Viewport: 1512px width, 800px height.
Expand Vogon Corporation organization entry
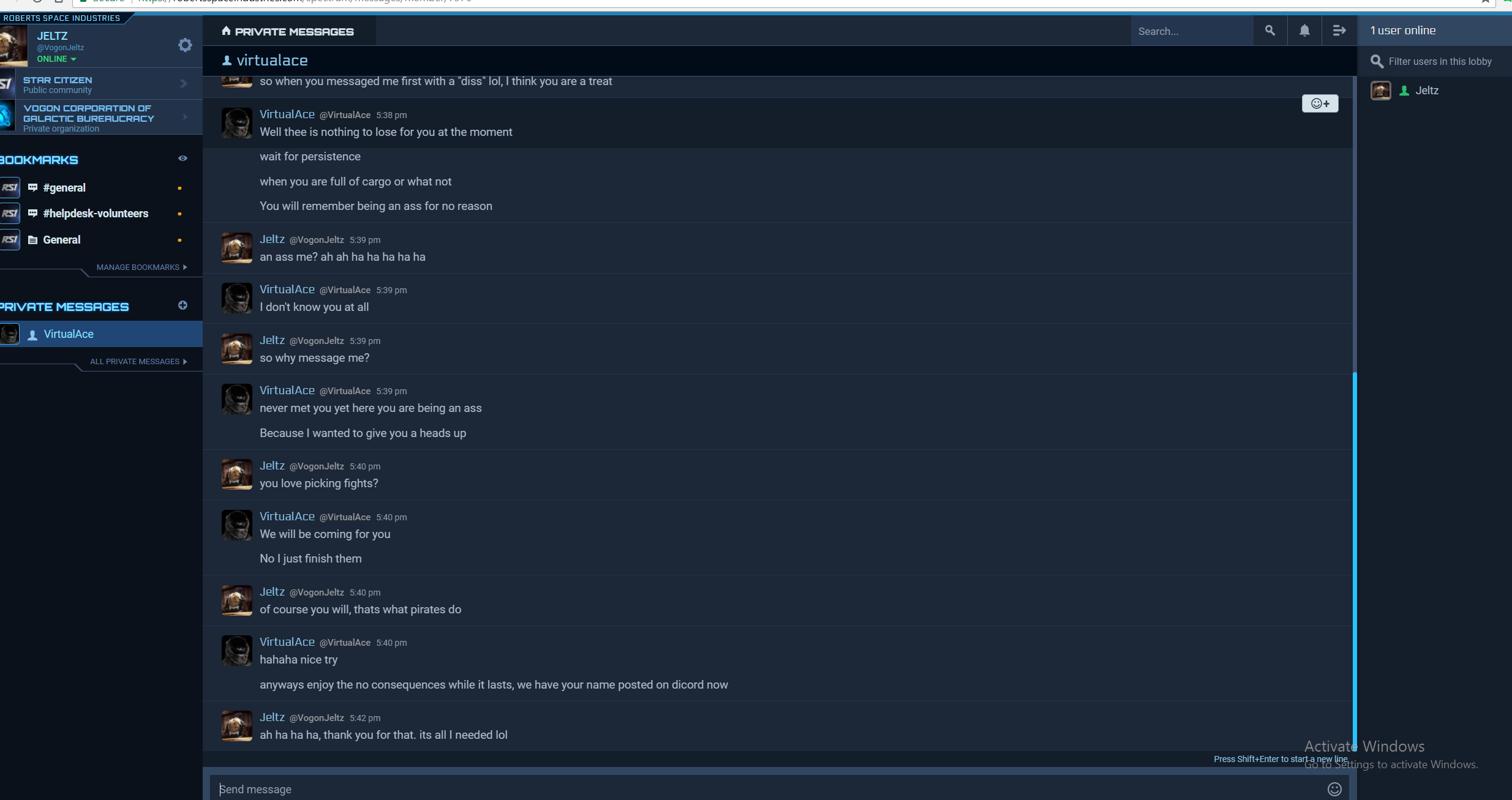pyautogui.click(x=101, y=117)
